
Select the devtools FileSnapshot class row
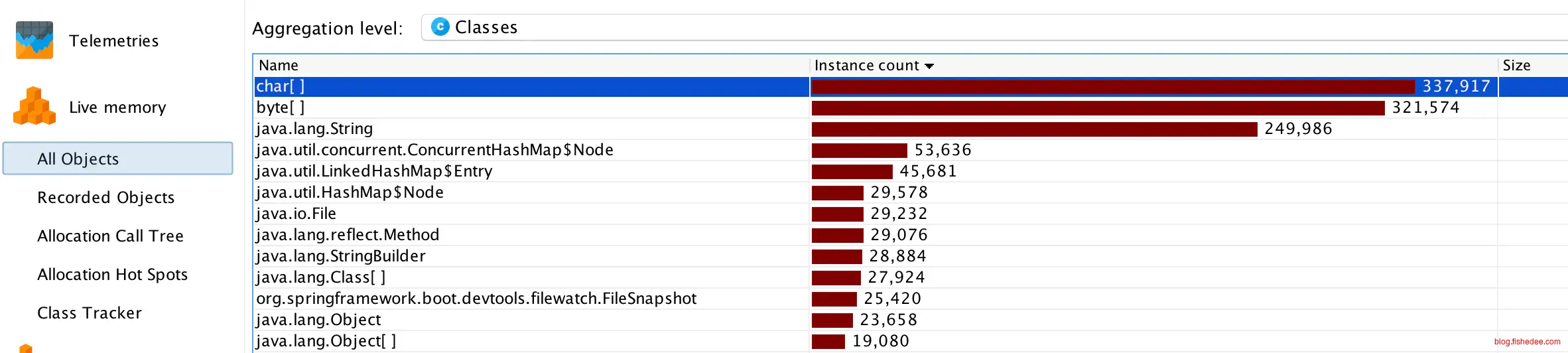(476, 299)
